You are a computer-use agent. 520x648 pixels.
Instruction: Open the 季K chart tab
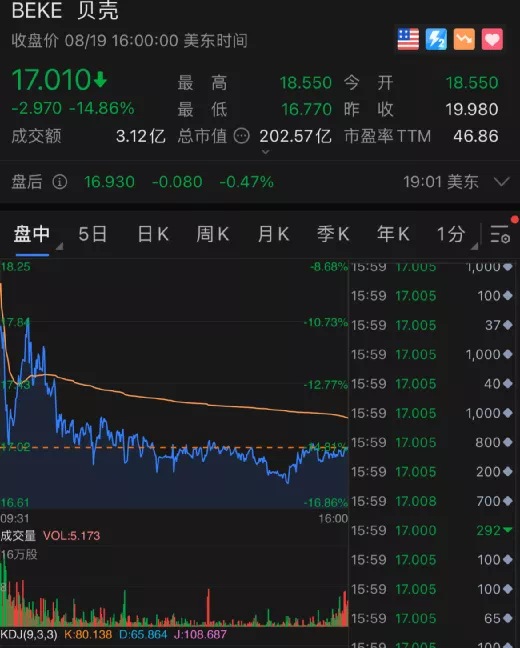point(333,234)
